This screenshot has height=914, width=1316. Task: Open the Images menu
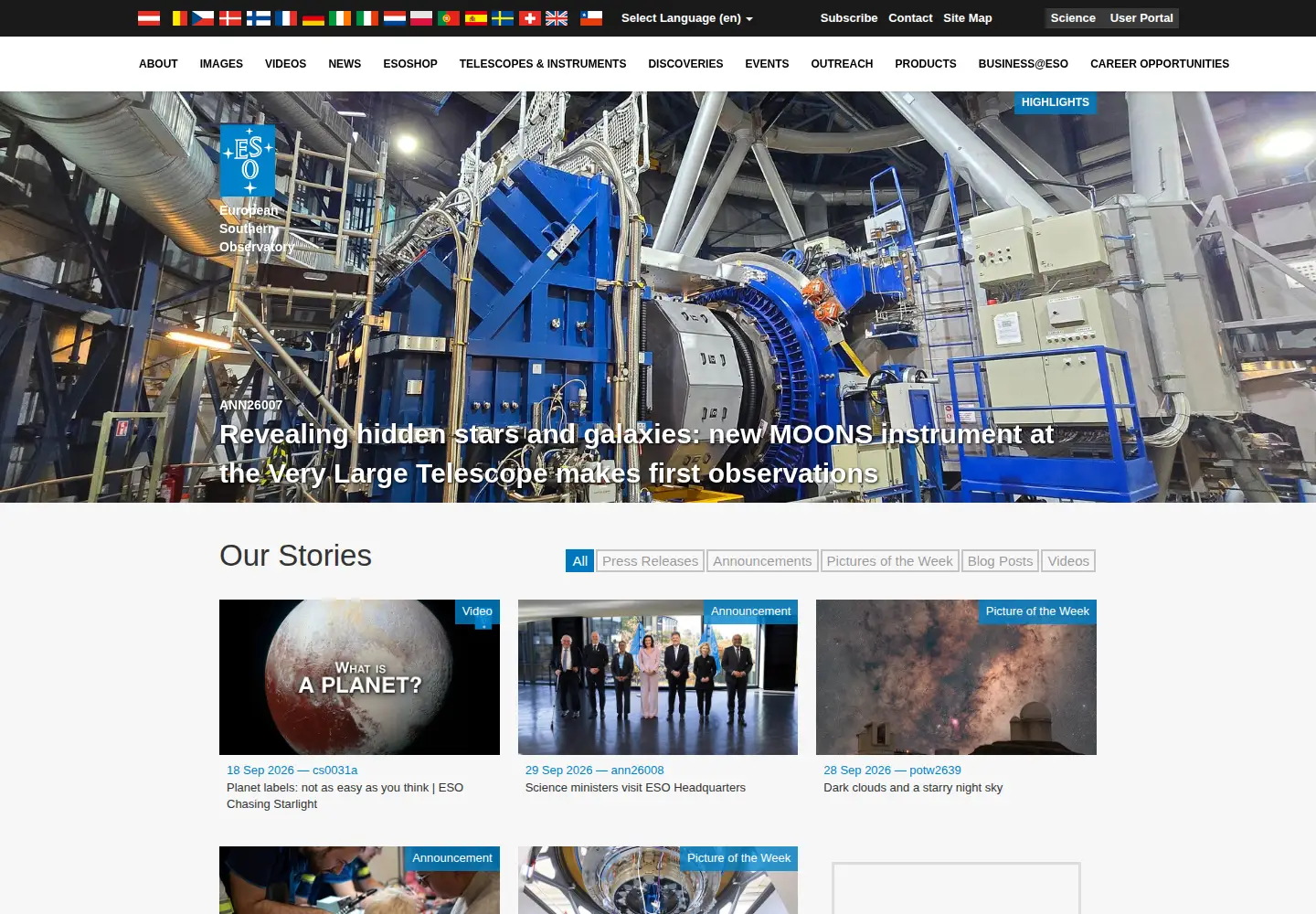pos(221,64)
